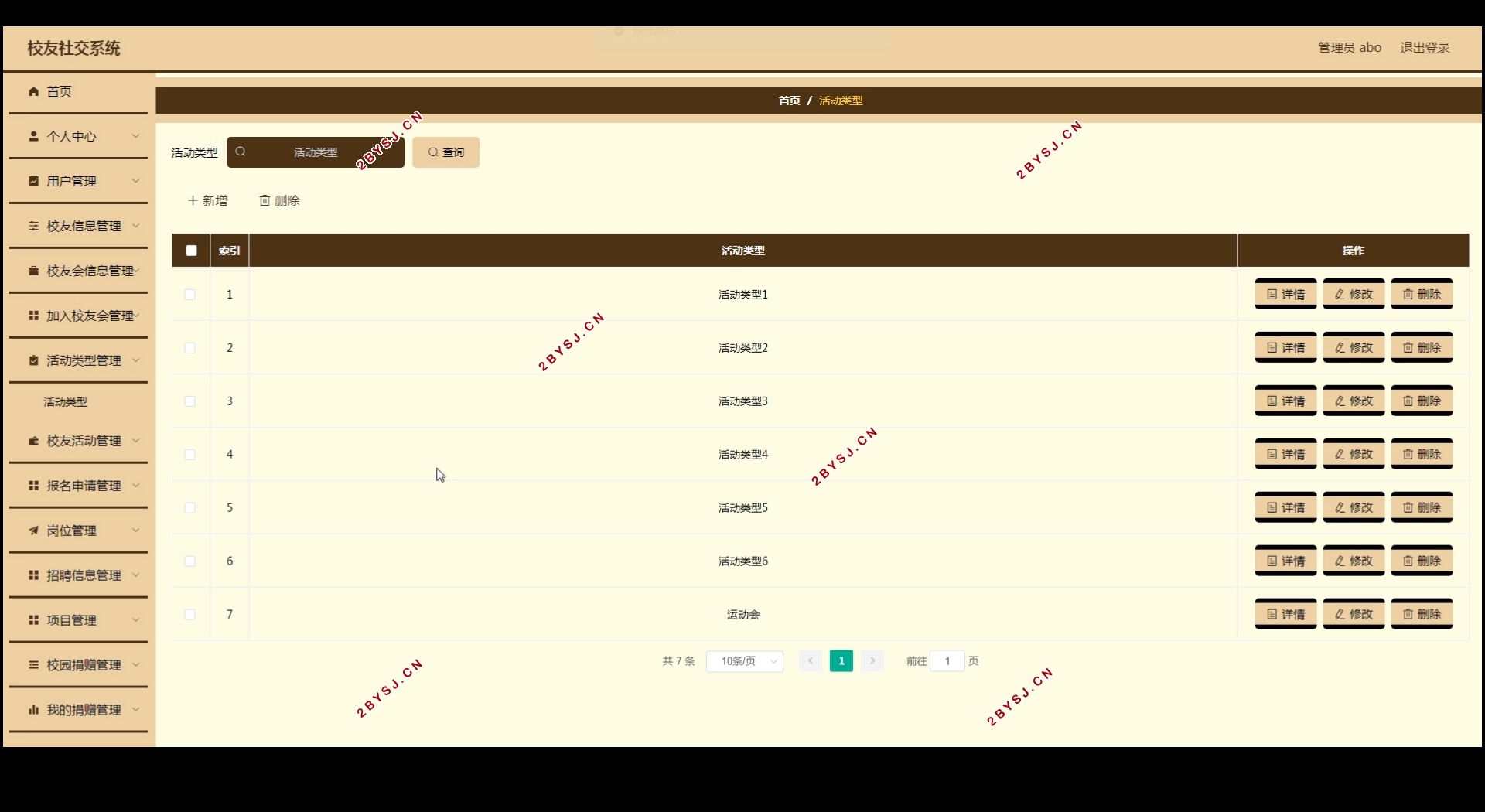Click the magnifier icon in search field

pos(242,152)
